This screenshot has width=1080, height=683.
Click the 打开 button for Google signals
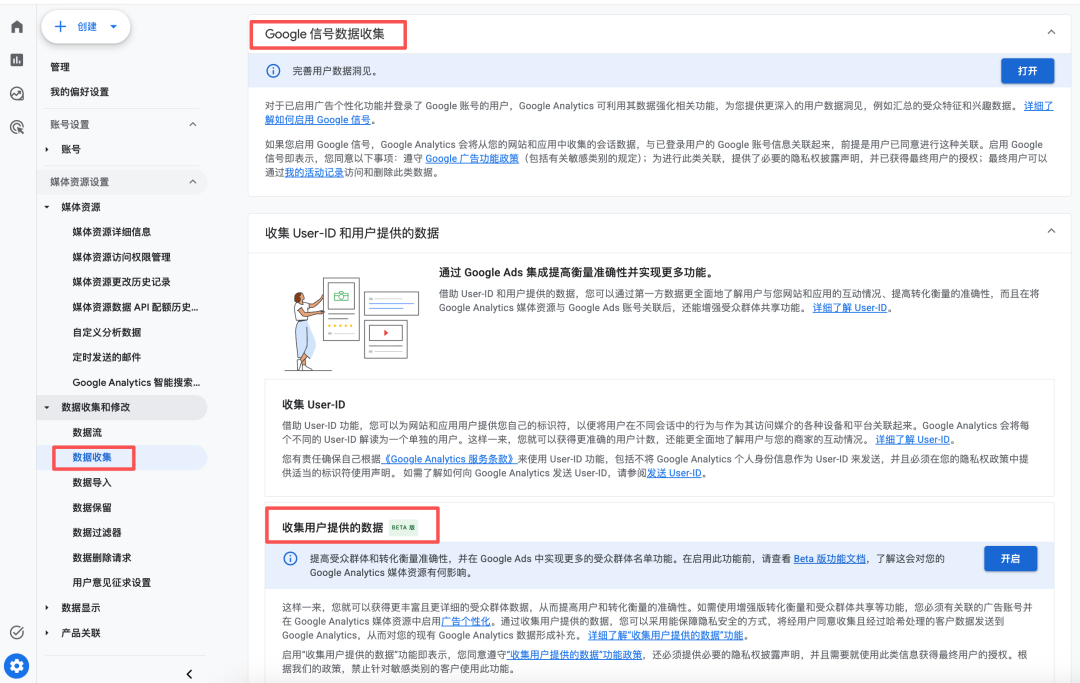(x=1027, y=71)
